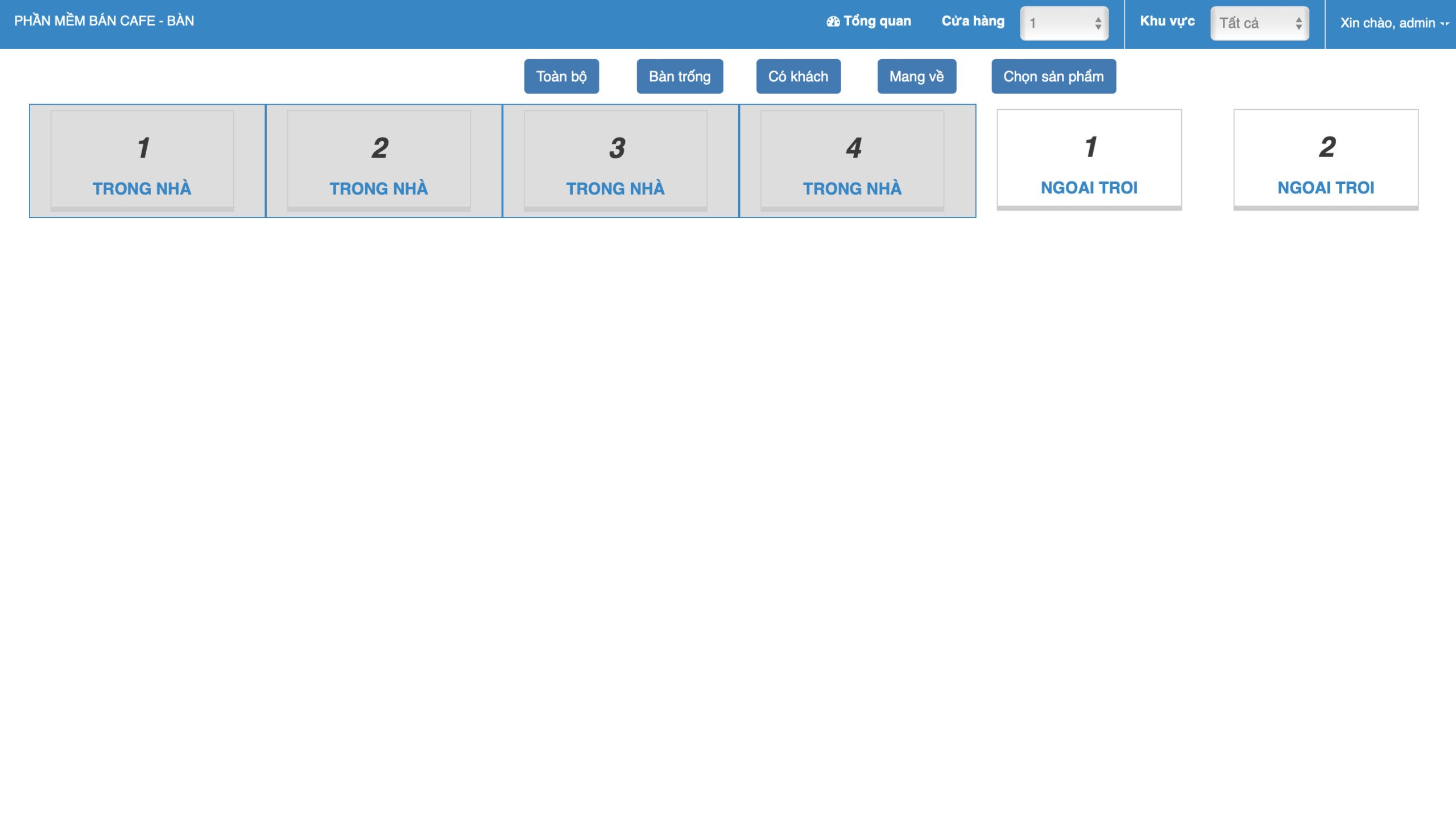The image size is (1456, 829).
Task: Open table 2 NGOAI TROI
Action: [1326, 159]
